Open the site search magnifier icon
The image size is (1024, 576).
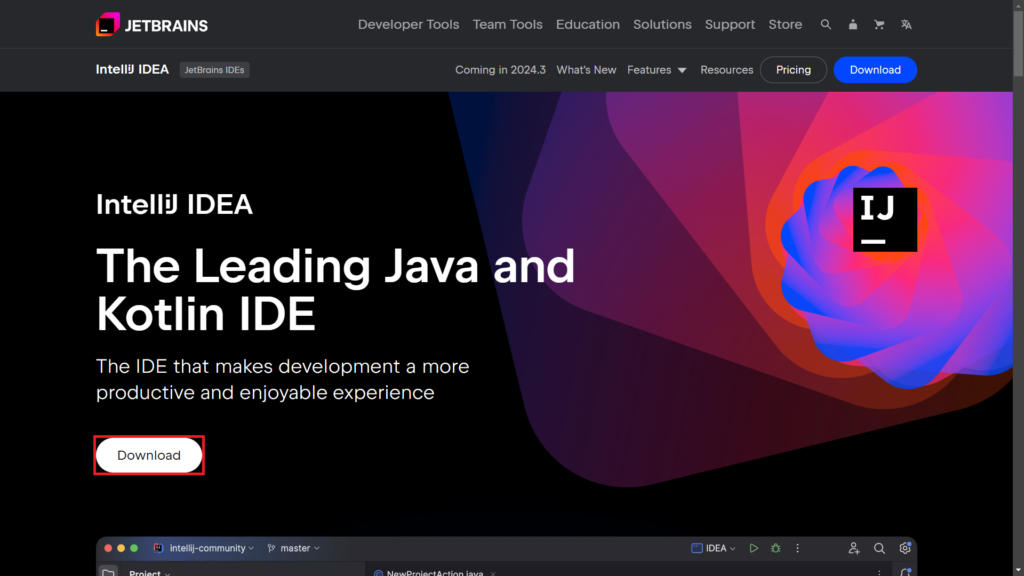(x=825, y=25)
